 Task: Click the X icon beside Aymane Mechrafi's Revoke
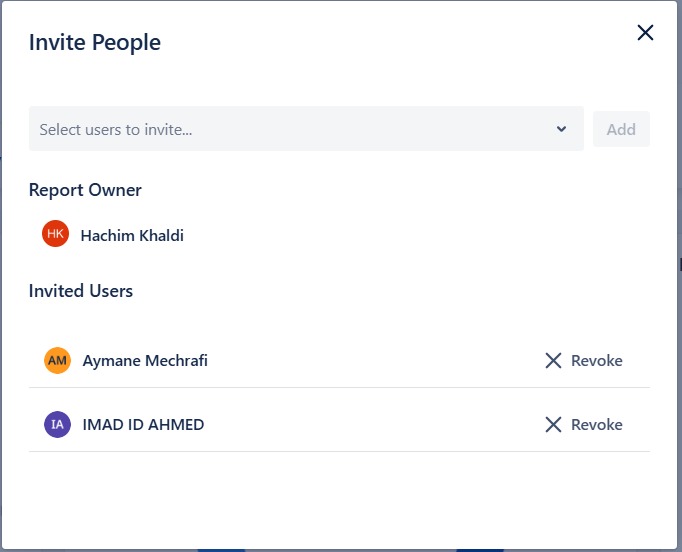tap(553, 361)
